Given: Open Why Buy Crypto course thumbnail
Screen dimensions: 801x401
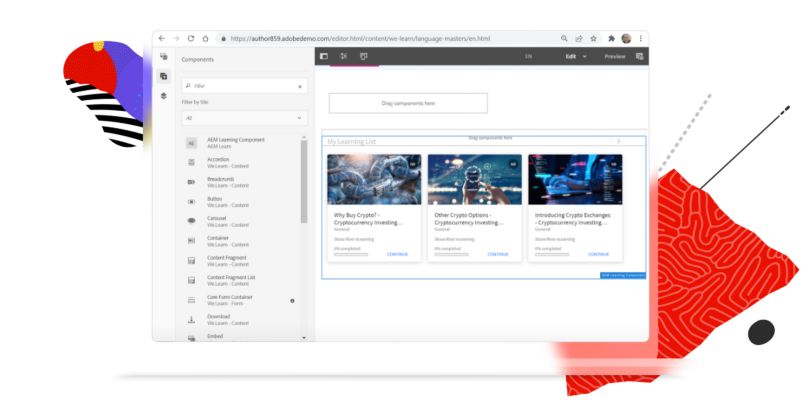Looking at the screenshot, I should 374,180.
